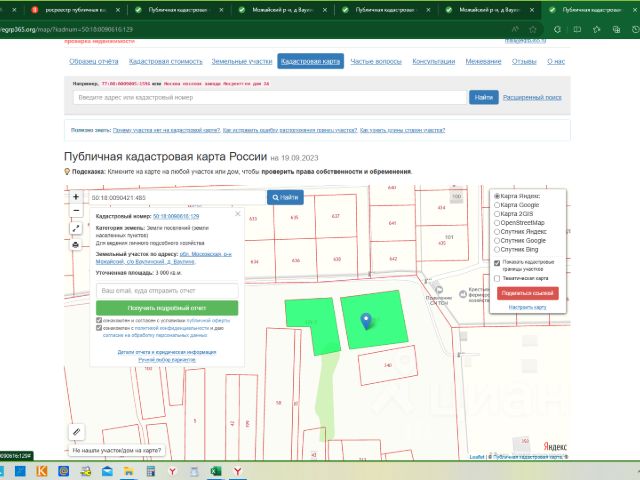Zoom out the map with minus button

pyautogui.click(x=76, y=211)
